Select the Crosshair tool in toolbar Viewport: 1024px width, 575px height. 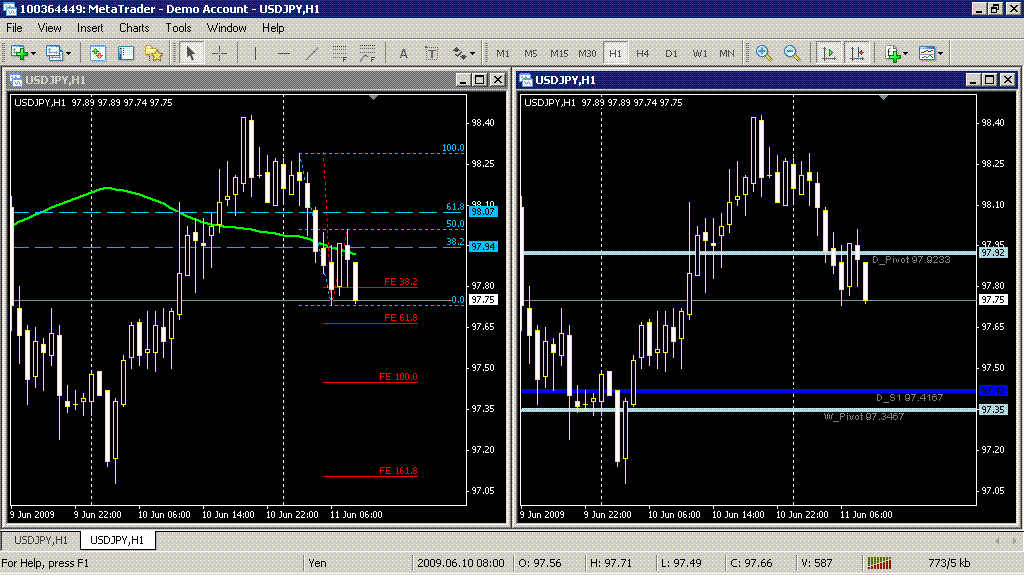(x=219, y=53)
